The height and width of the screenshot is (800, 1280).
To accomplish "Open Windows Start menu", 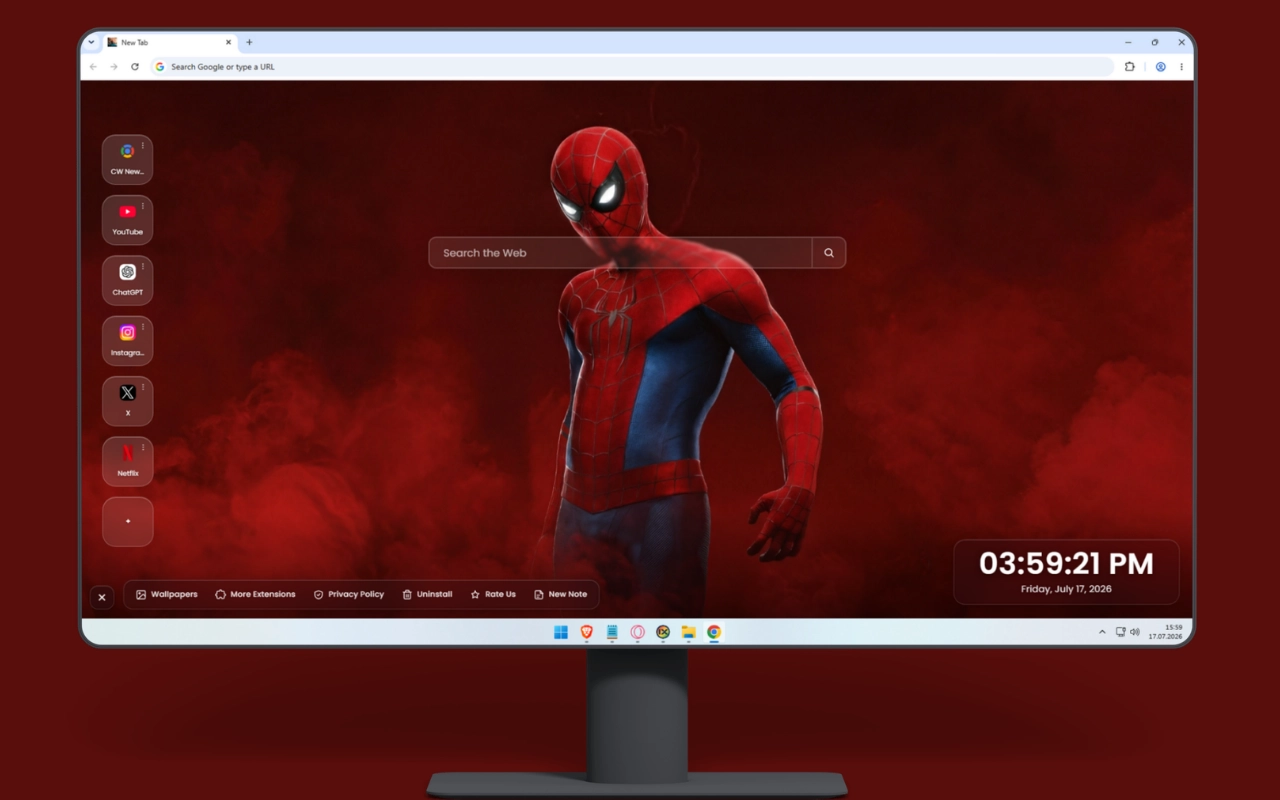I will coord(561,632).
